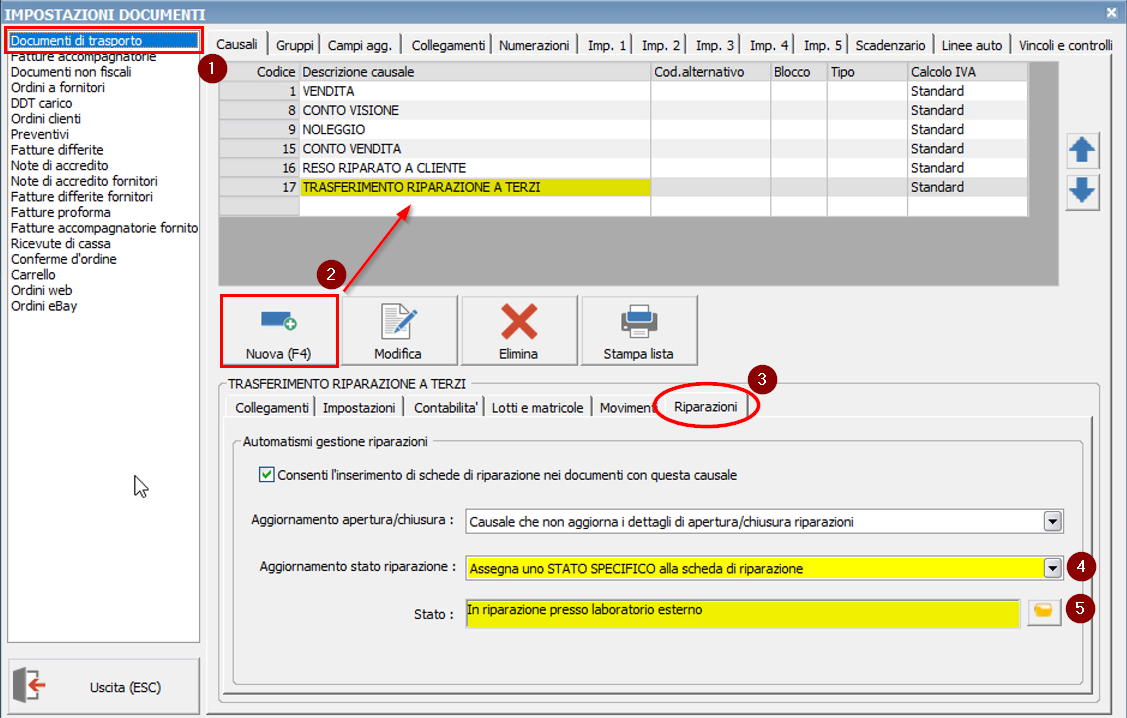The width and height of the screenshot is (1127, 718).
Task: Expand Aggiornamento stato riparazione dropdown
Action: point(1051,568)
